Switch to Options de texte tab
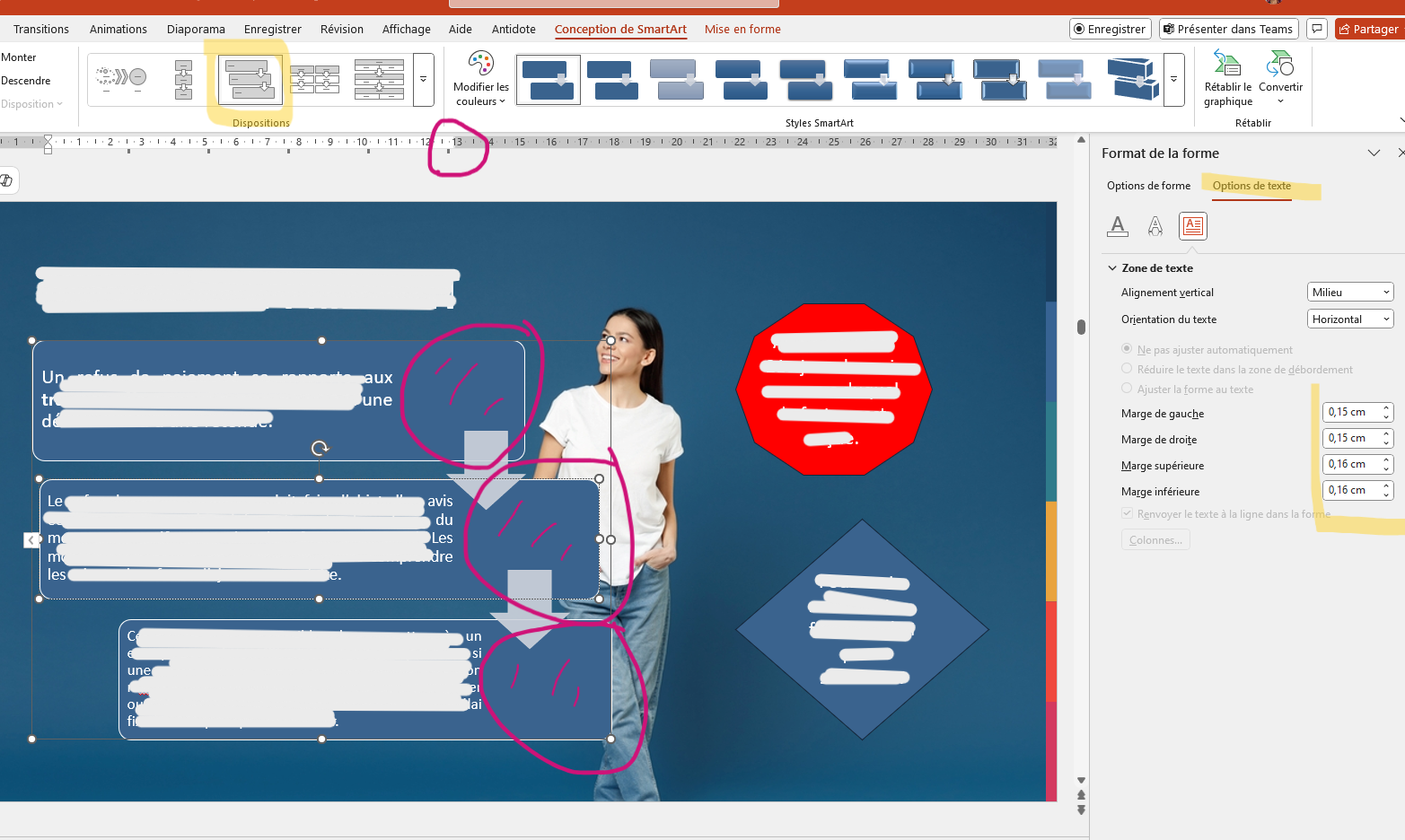This screenshot has height=840, width=1405. click(1251, 186)
